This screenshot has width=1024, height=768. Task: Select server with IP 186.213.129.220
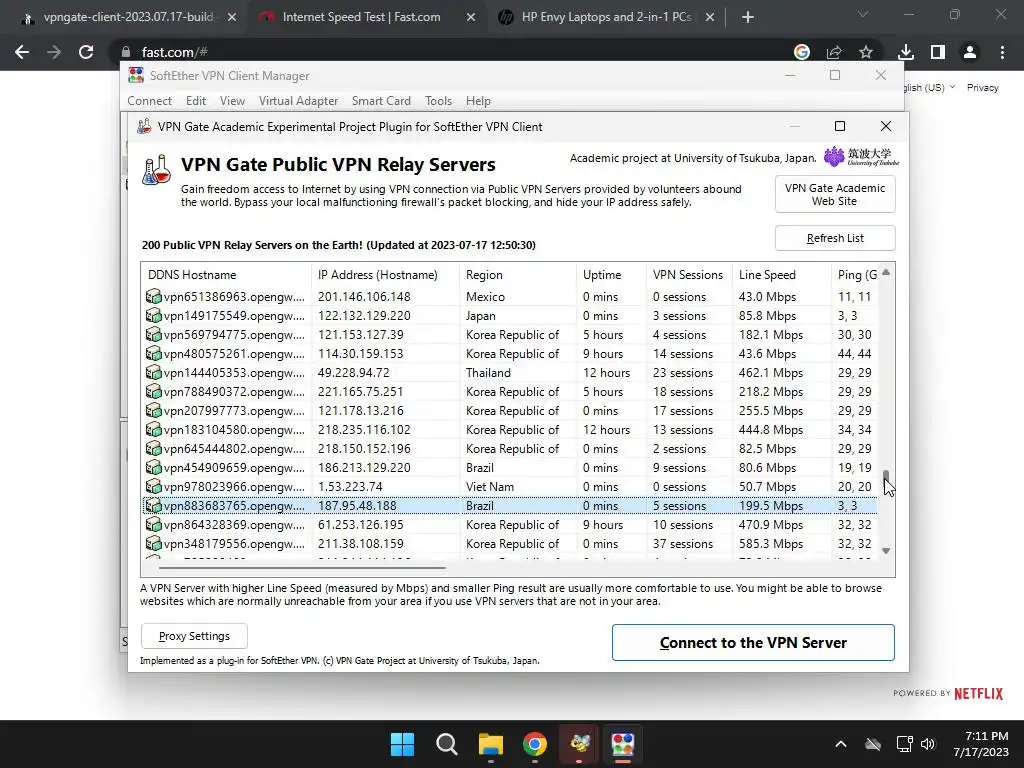point(509,468)
